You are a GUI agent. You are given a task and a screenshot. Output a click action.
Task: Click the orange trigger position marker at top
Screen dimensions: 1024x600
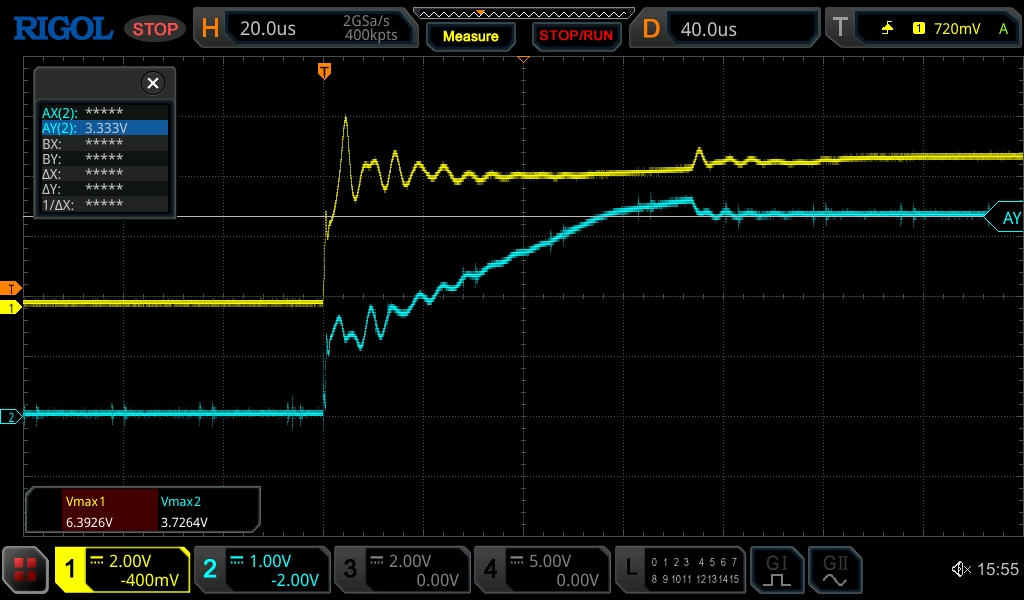(x=324, y=70)
